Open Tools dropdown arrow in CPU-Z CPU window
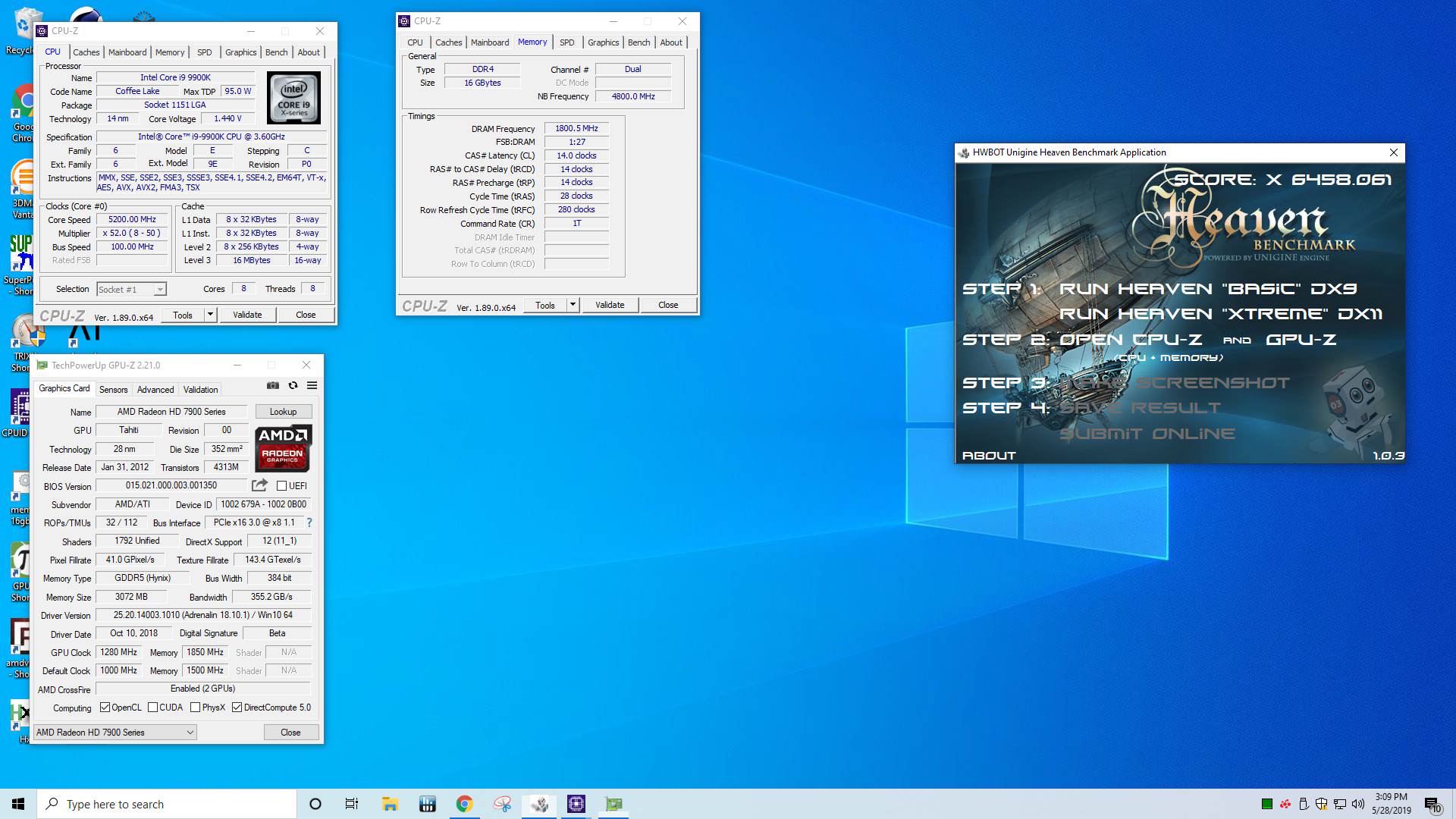Viewport: 1456px width, 819px height. click(210, 315)
